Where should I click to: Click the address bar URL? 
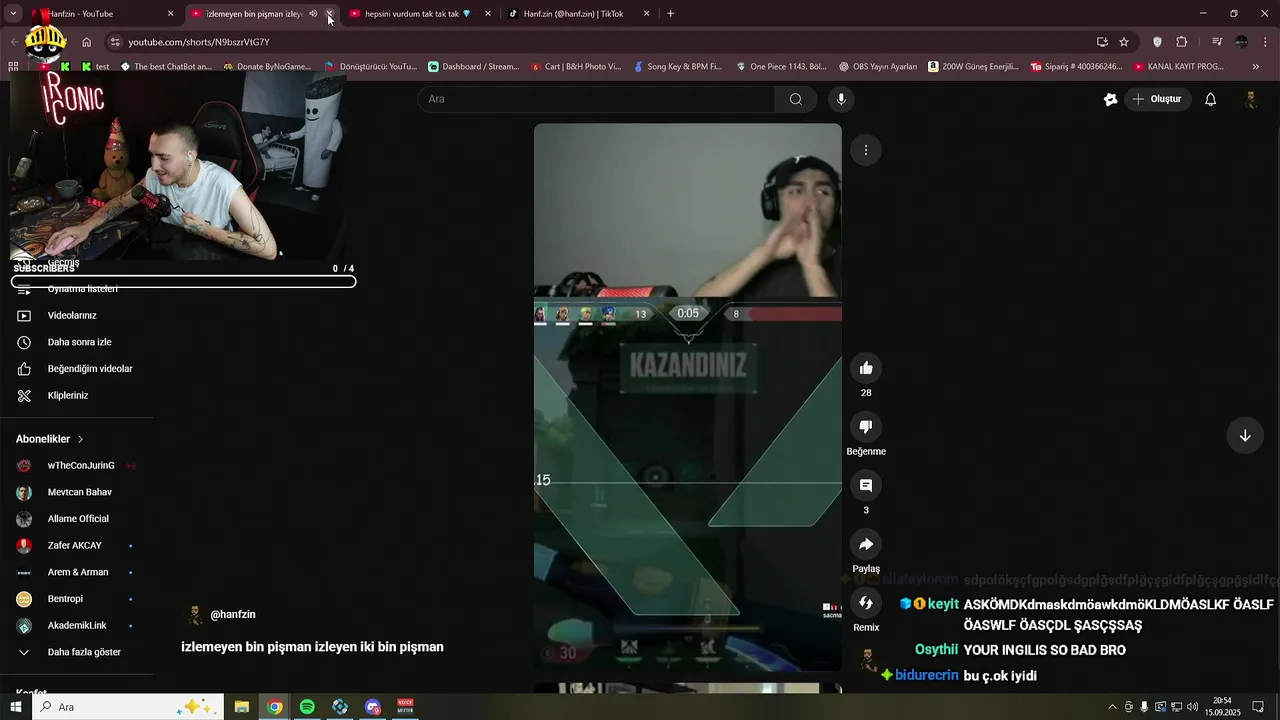tap(199, 42)
